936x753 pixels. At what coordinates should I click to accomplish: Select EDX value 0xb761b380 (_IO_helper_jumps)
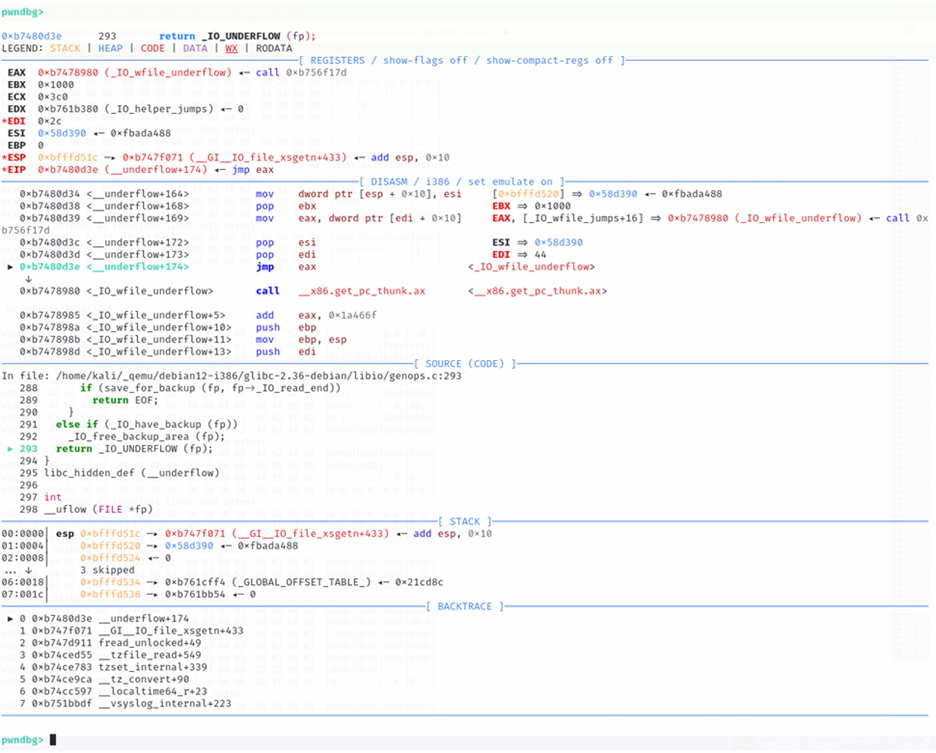click(x=125, y=109)
